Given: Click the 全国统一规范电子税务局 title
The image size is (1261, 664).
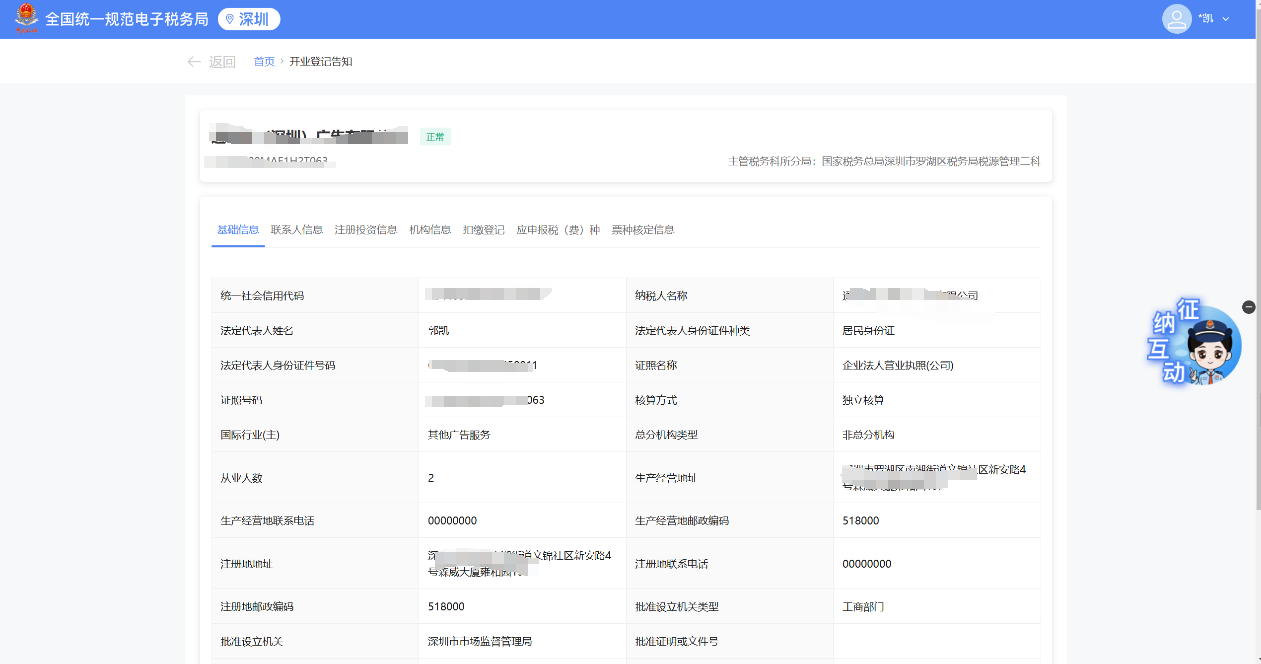Looking at the screenshot, I should point(127,19).
